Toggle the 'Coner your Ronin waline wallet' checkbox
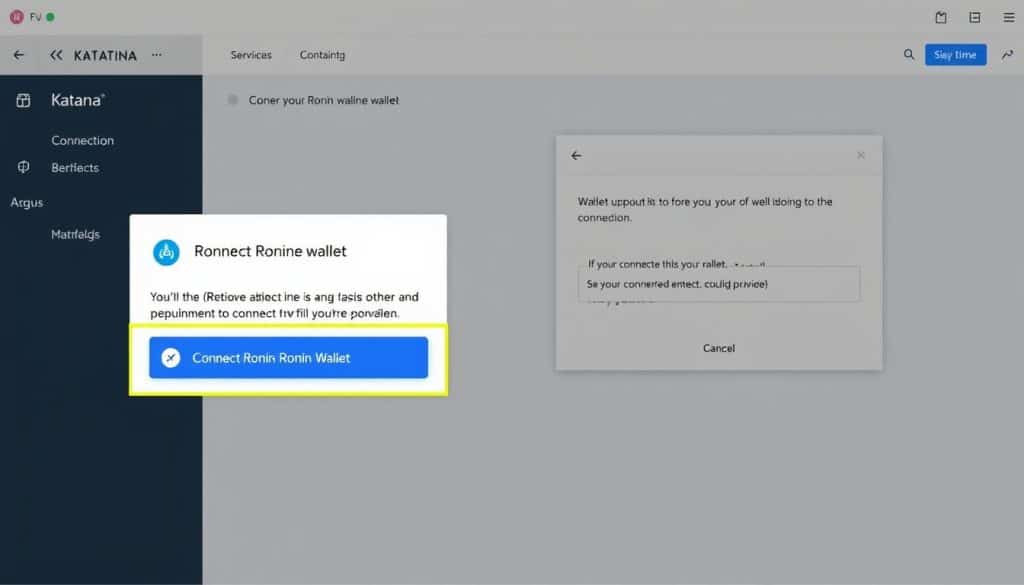Viewport: 1024px width, 585px height. (232, 100)
